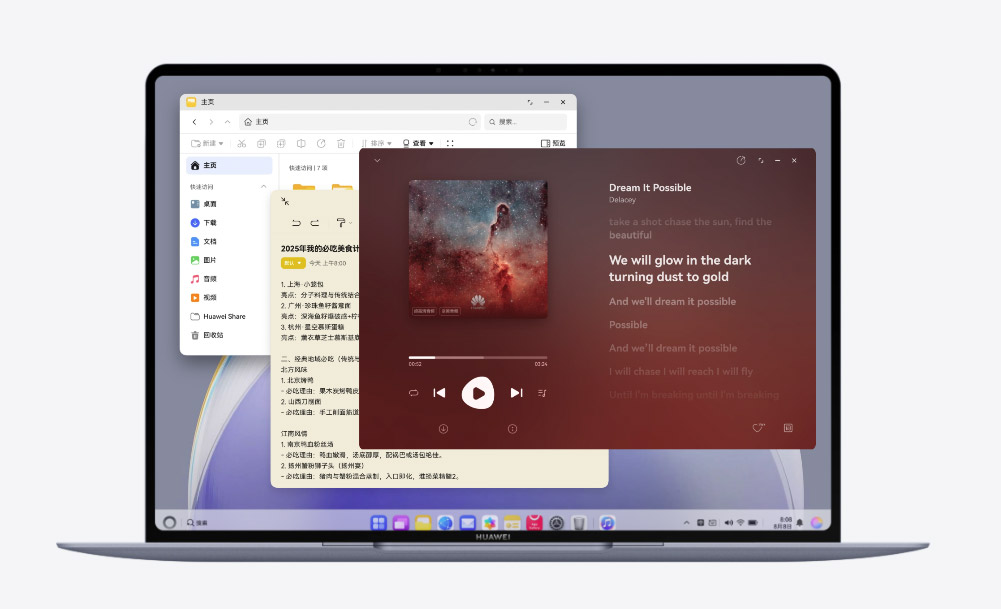Image resolution: width=1001 pixels, height=609 pixels.
Task: Click the Cut scissors icon
Action: pyautogui.click(x=241, y=143)
